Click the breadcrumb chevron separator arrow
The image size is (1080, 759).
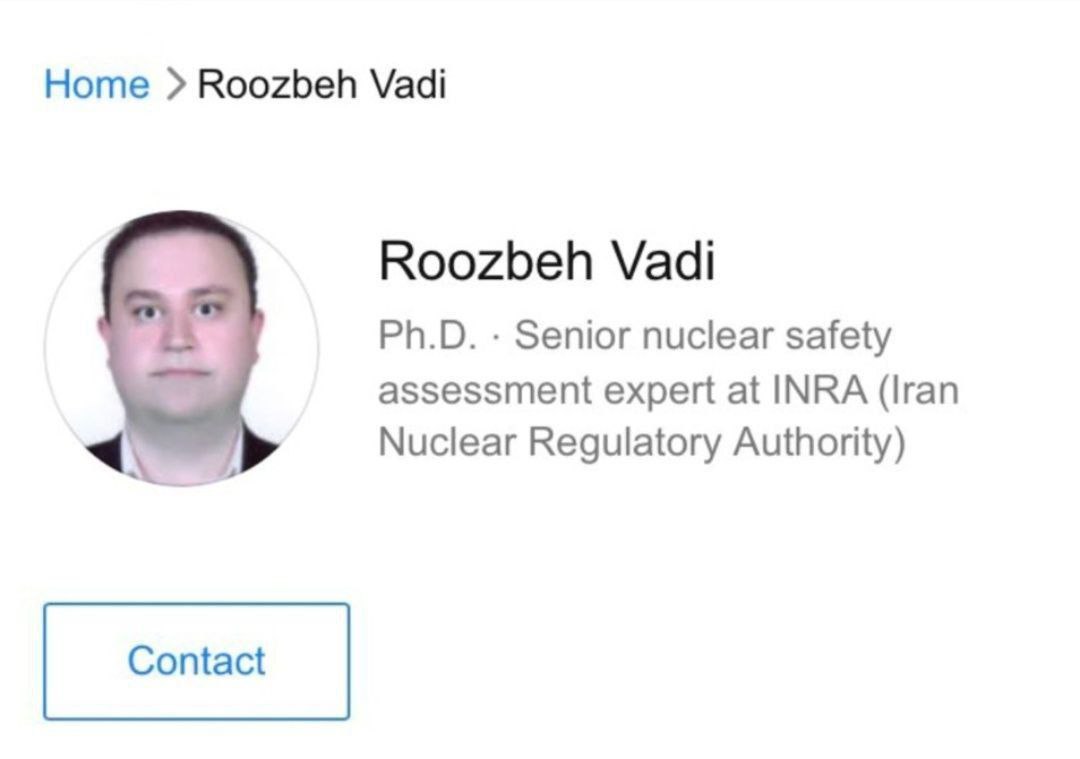tap(174, 85)
